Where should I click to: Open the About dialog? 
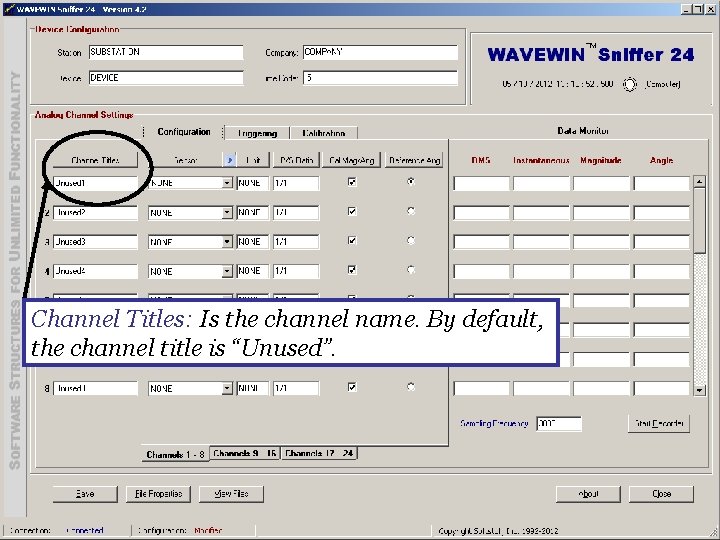point(588,494)
